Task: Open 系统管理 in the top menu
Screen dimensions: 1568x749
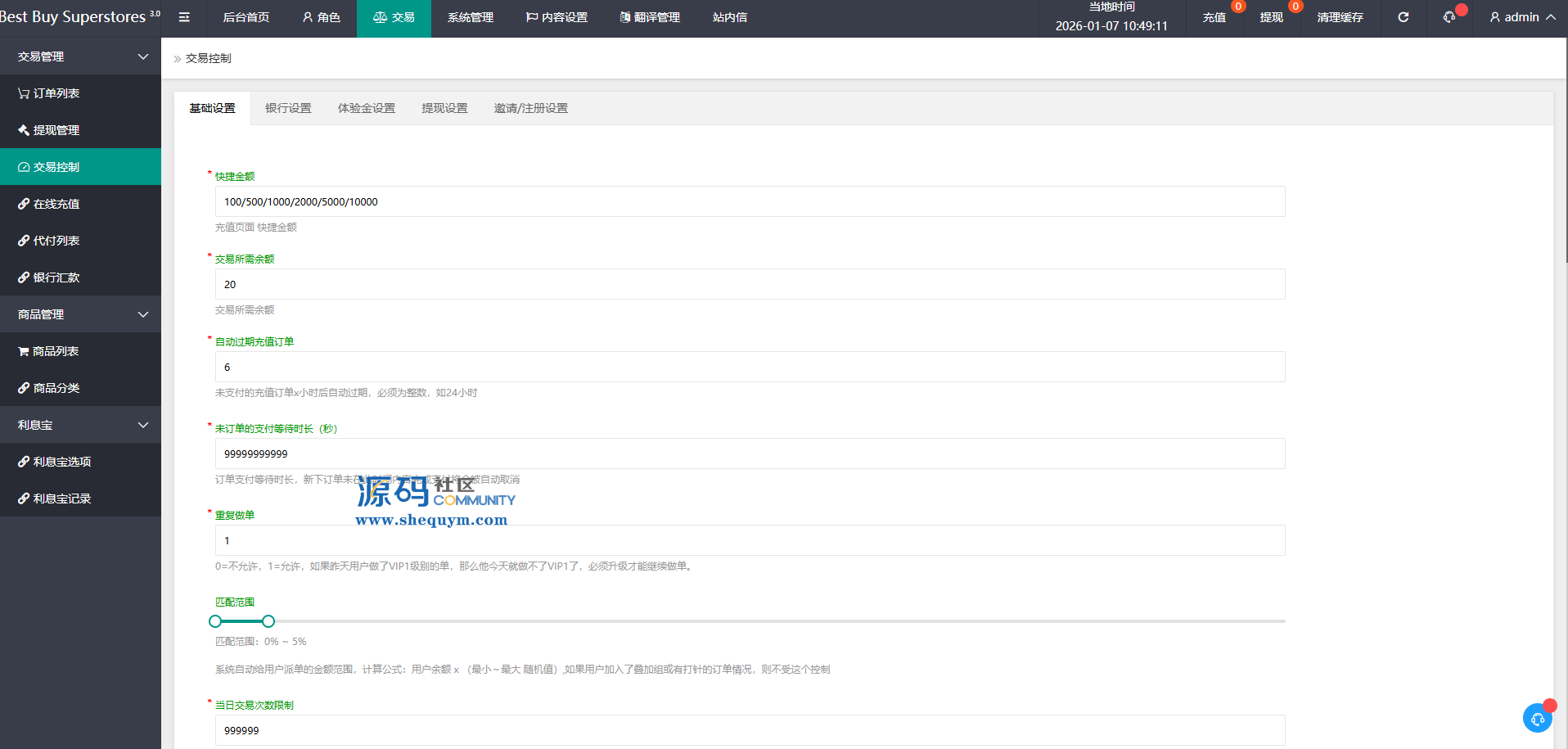Action: pyautogui.click(x=470, y=17)
